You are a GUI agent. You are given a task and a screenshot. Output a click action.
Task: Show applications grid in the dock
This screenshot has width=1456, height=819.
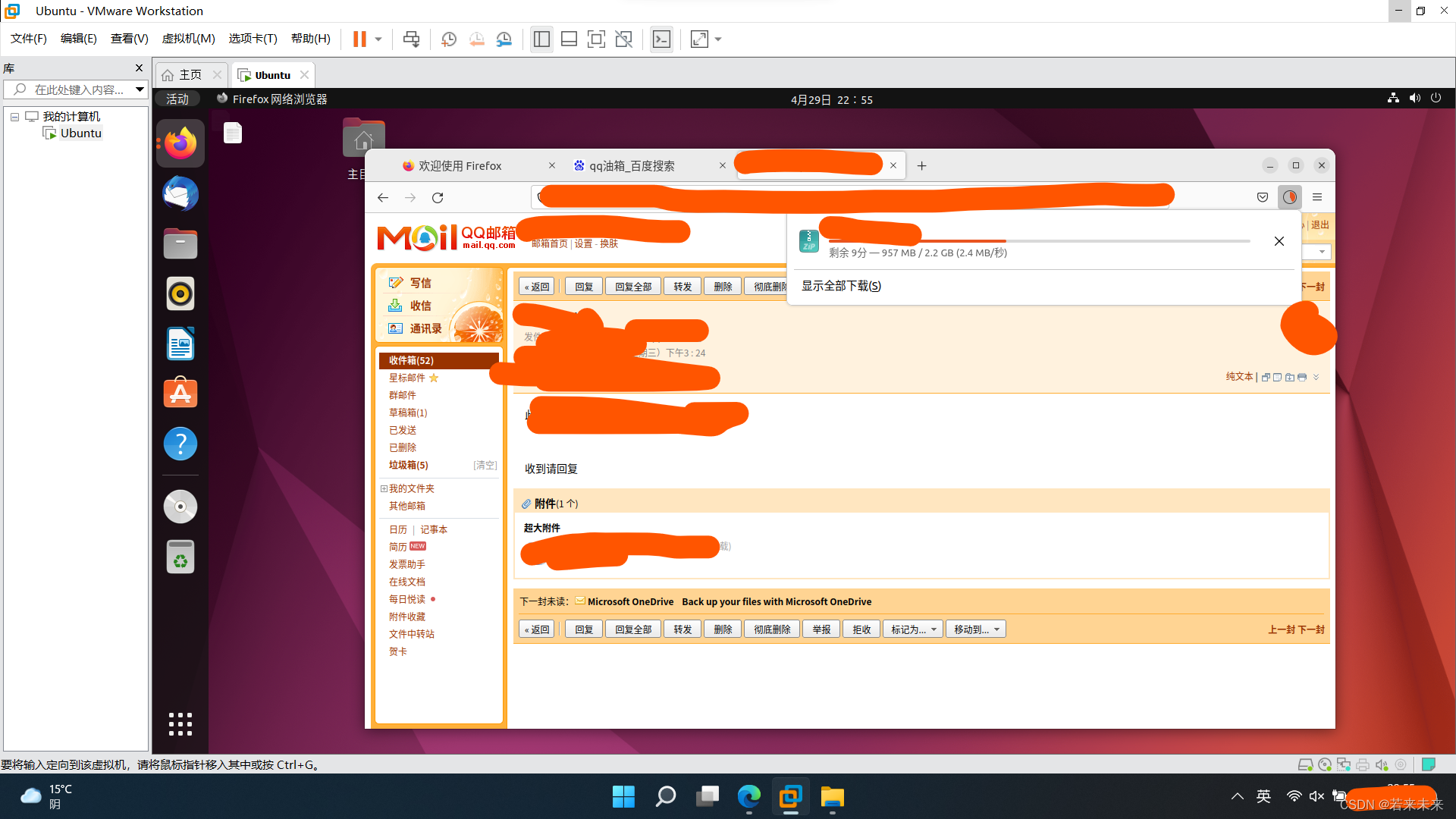[x=180, y=724]
